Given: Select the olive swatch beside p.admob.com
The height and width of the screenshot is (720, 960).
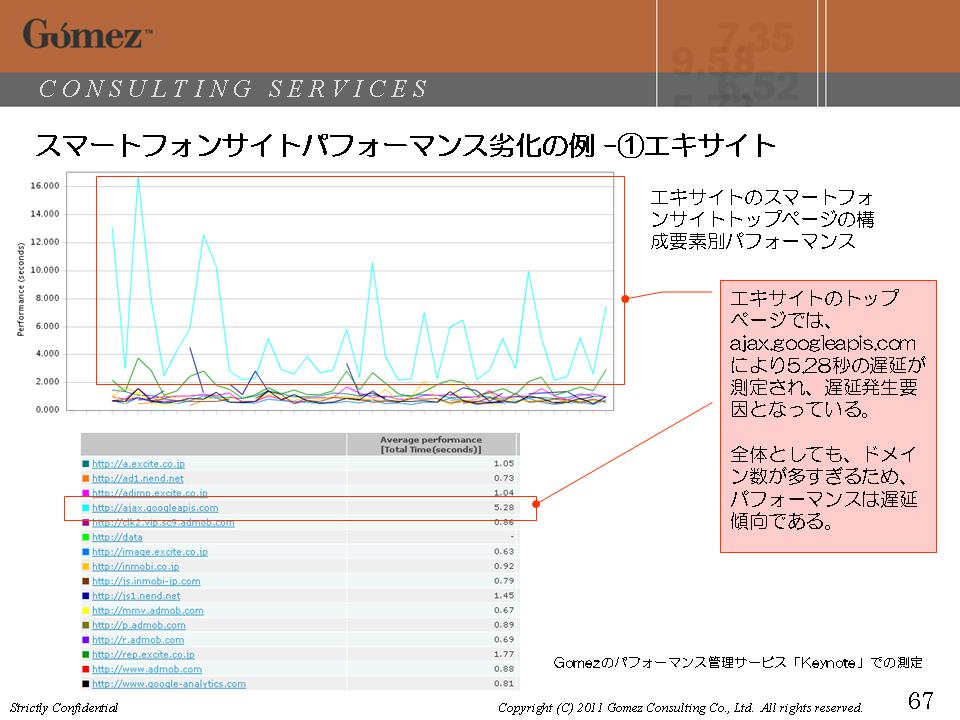Looking at the screenshot, I should pos(86,626).
